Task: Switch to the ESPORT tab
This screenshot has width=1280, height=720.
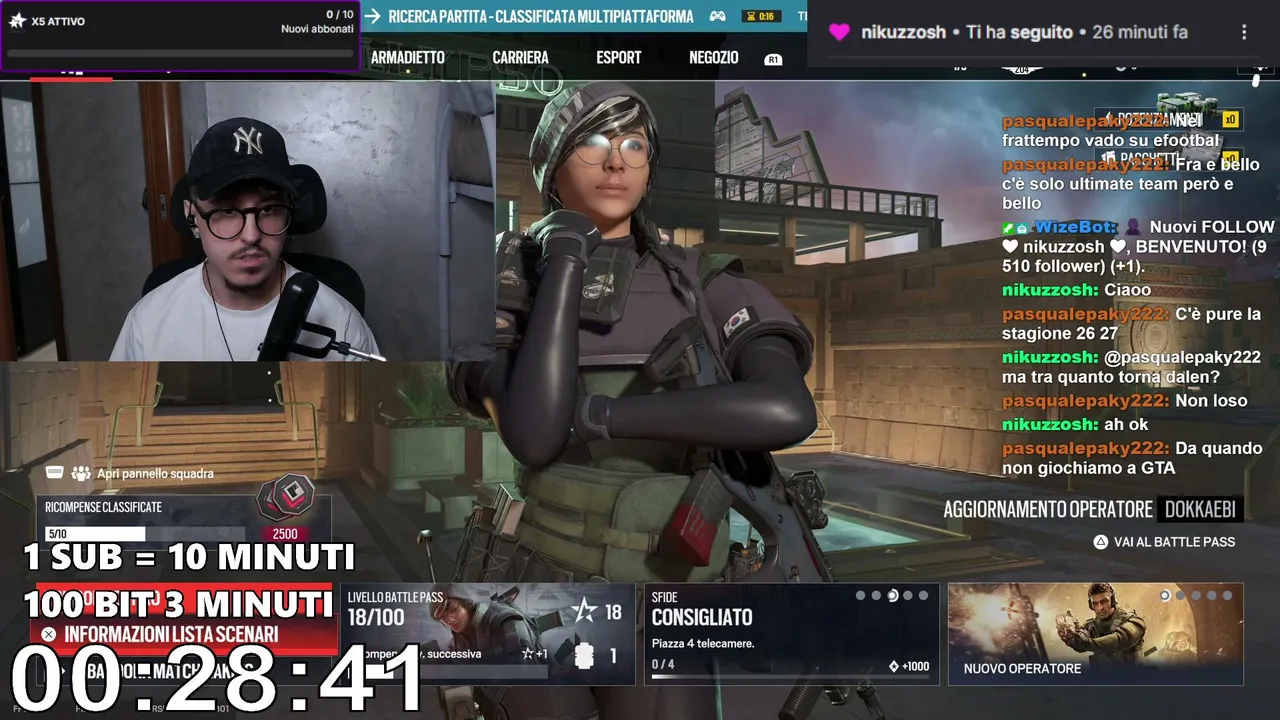Action: point(619,58)
